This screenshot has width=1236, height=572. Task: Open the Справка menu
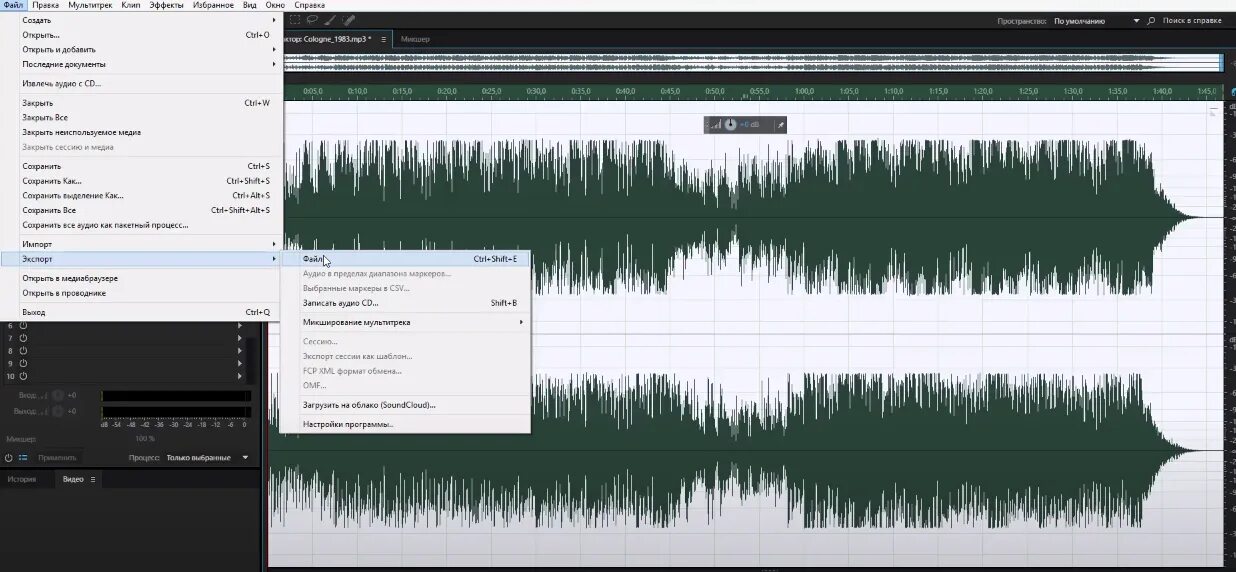[310, 5]
